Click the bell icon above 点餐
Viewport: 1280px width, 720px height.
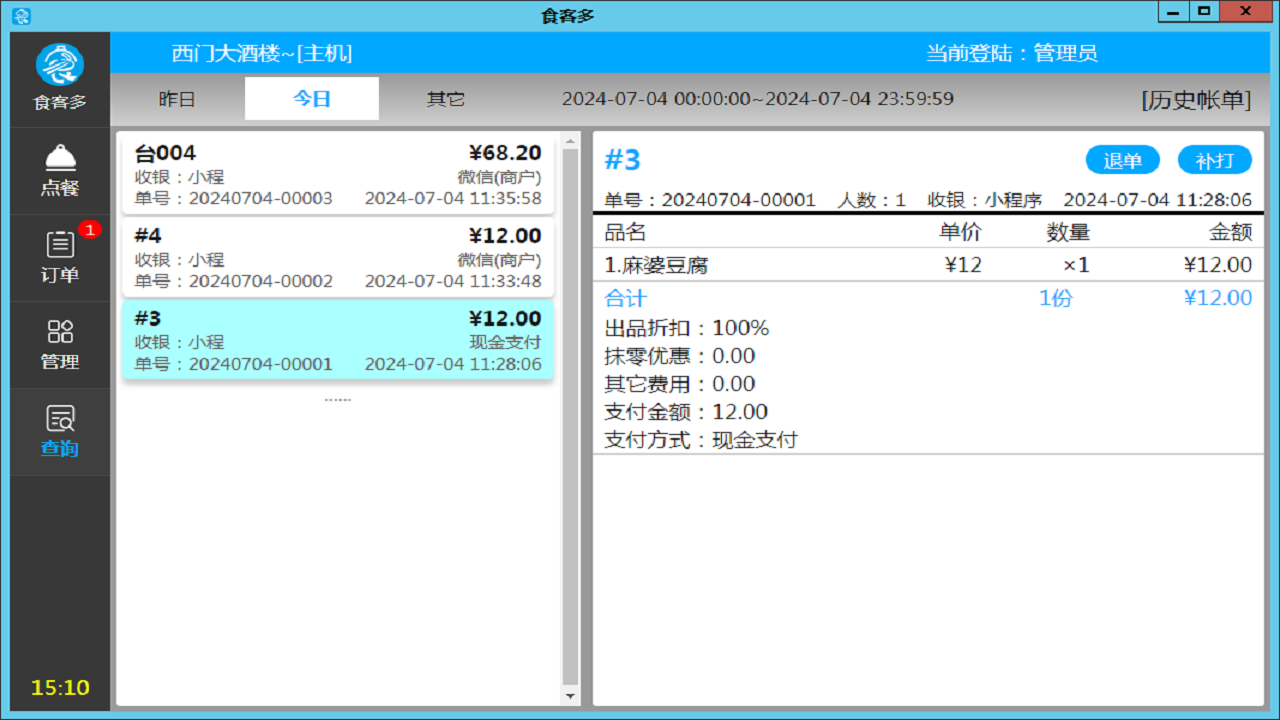(x=60, y=157)
